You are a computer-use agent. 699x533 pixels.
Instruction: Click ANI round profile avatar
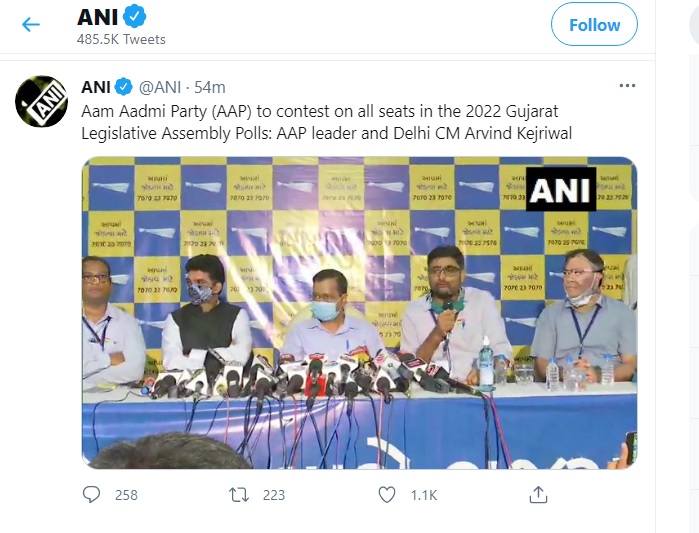coord(41,102)
